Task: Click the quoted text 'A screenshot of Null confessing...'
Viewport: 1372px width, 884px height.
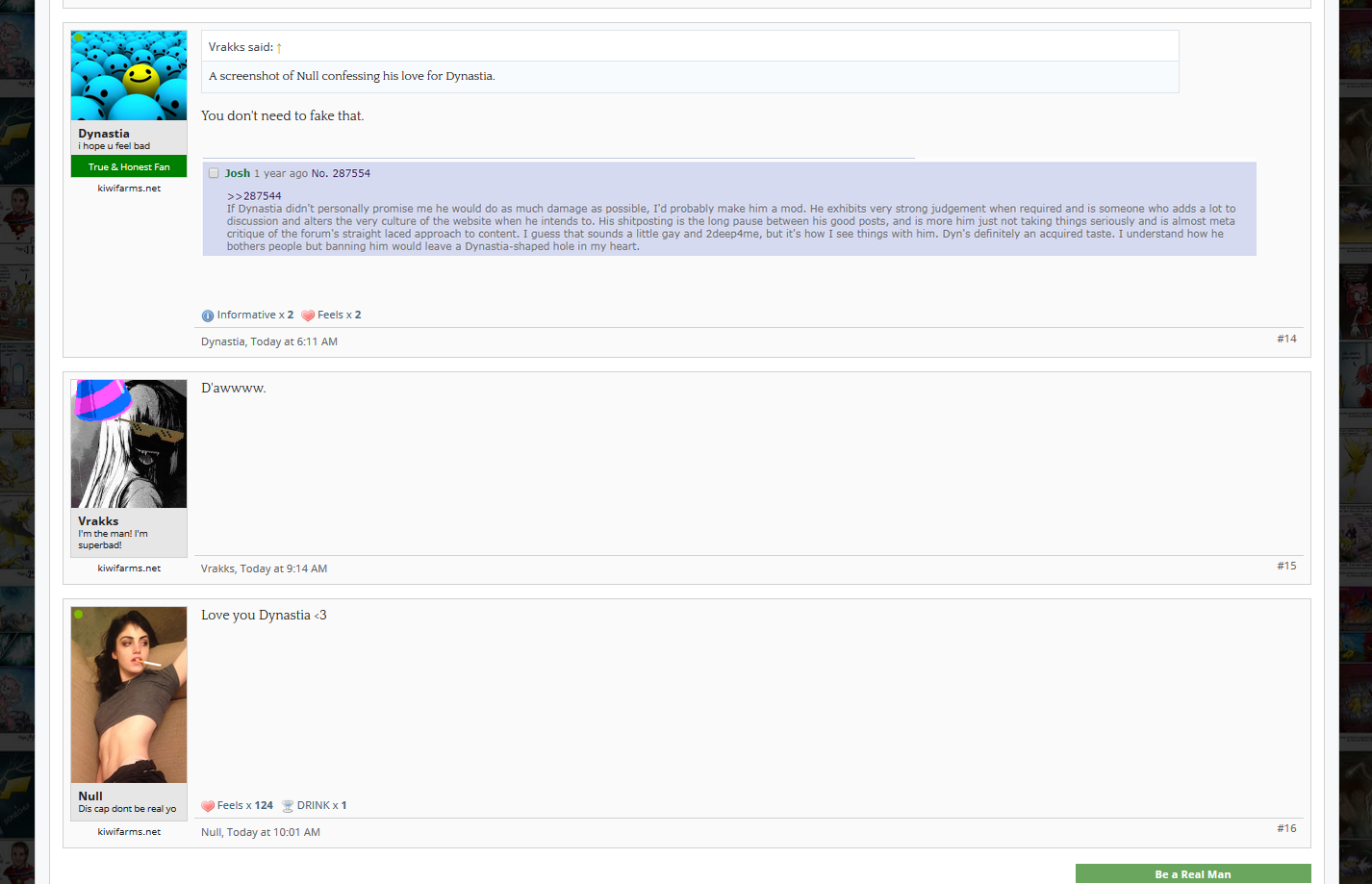Action: [352, 76]
